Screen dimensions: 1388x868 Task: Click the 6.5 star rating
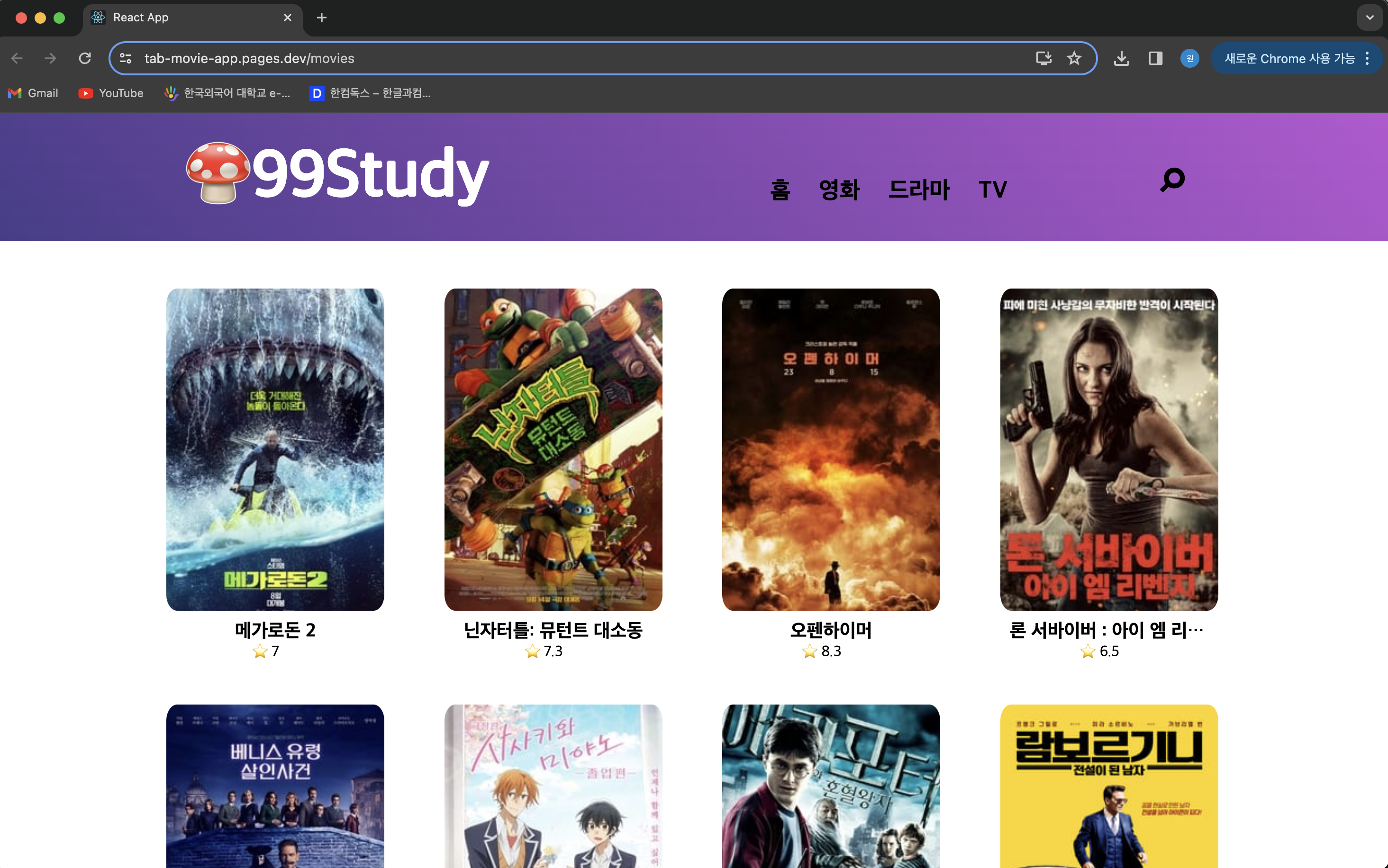coord(1099,651)
